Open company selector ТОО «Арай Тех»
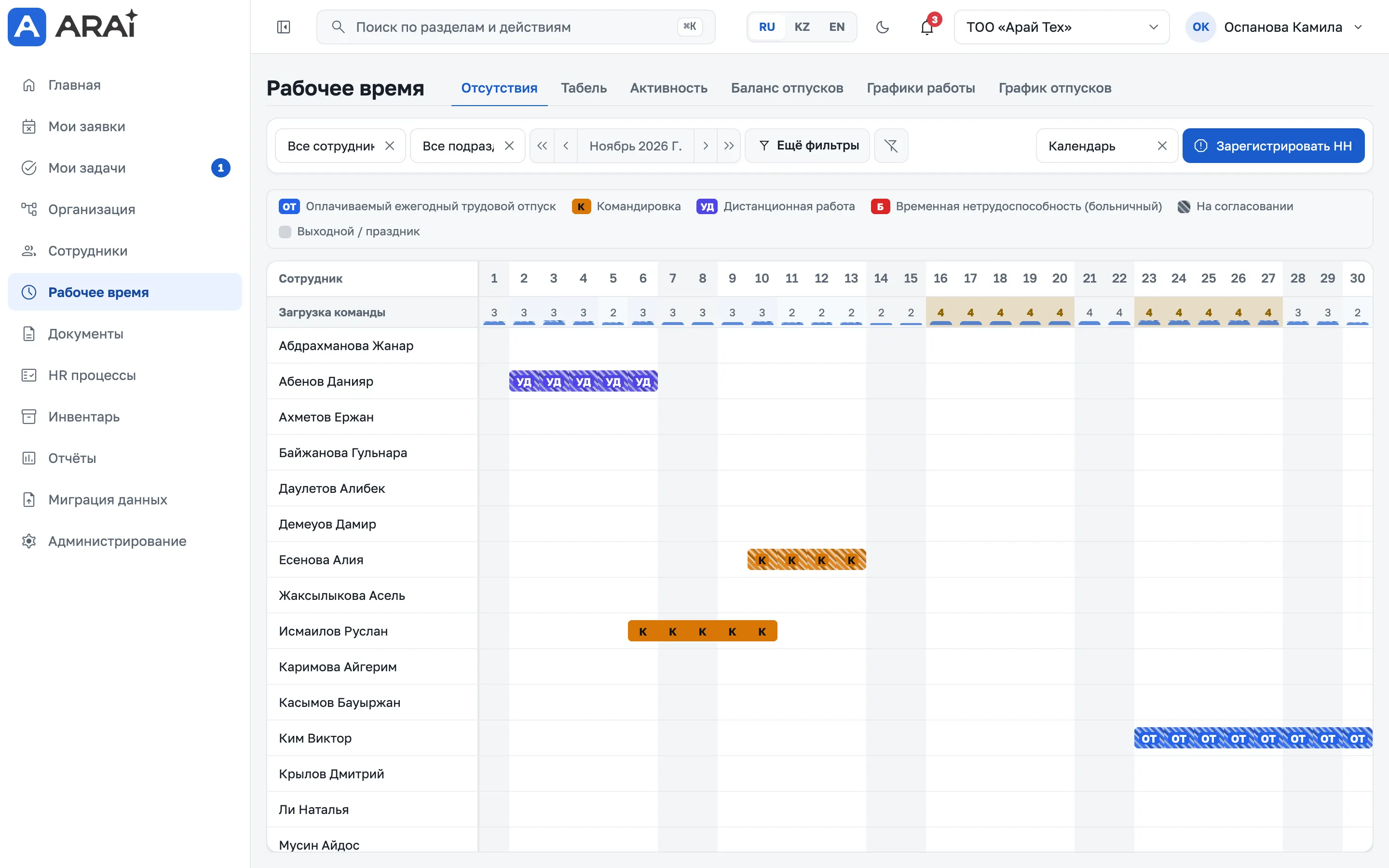Image resolution: width=1389 pixels, height=868 pixels. click(1061, 27)
